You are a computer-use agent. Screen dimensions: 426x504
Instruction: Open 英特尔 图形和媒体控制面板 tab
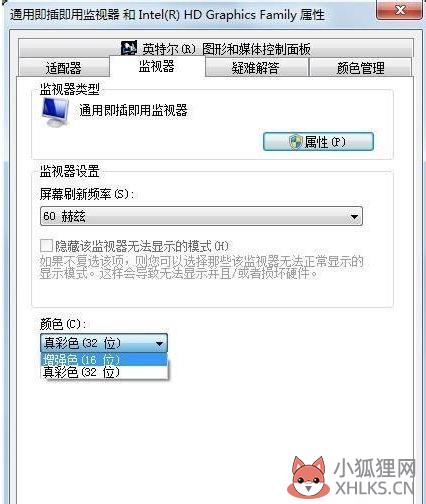pyautogui.click(x=216, y=48)
